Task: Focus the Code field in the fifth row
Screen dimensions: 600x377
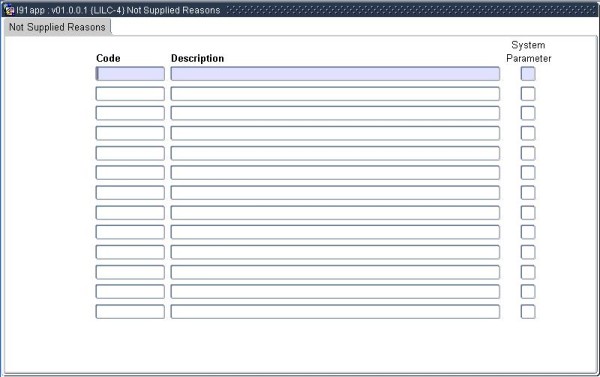Action: (130, 153)
